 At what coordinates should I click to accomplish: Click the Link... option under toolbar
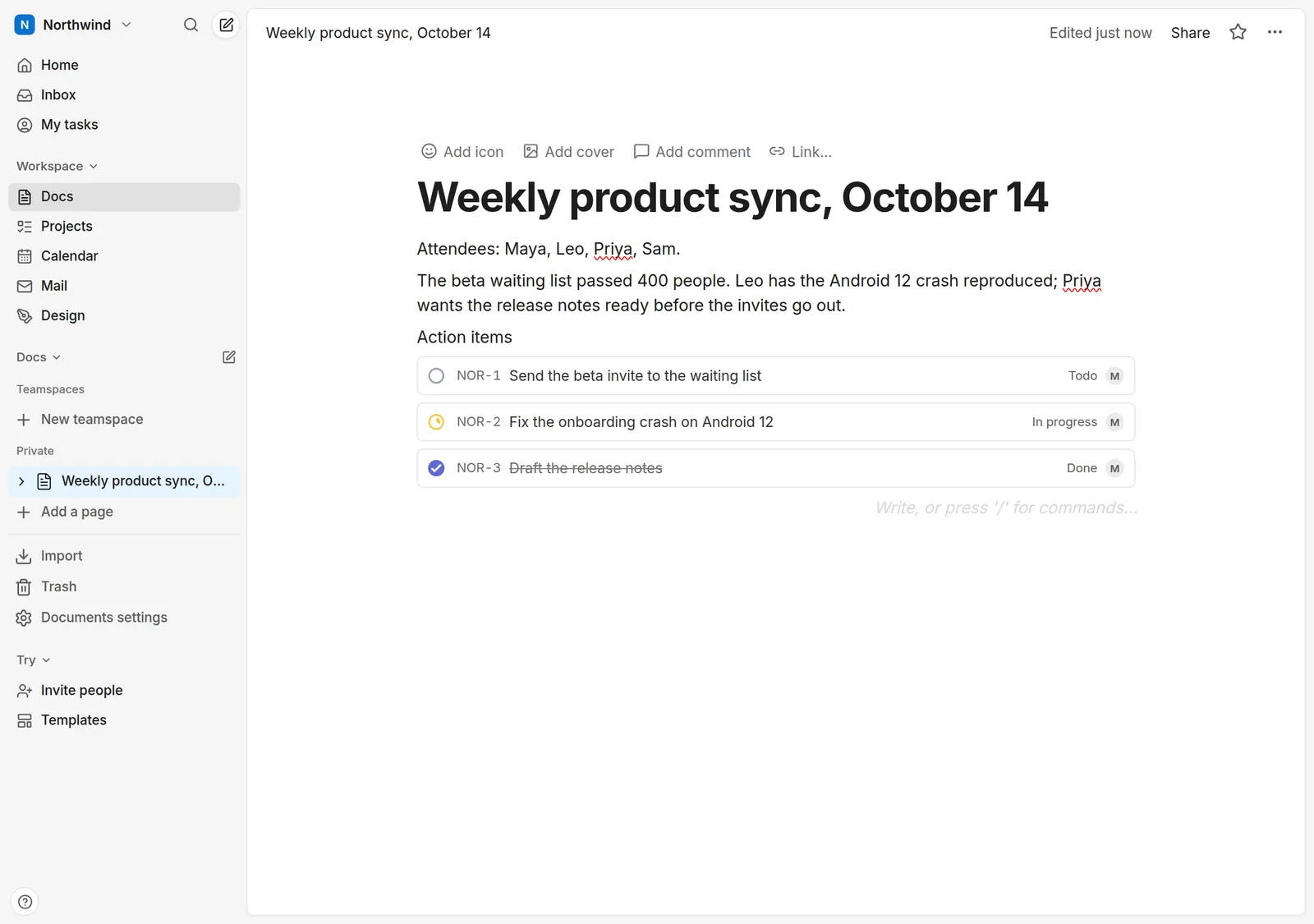[x=801, y=152]
